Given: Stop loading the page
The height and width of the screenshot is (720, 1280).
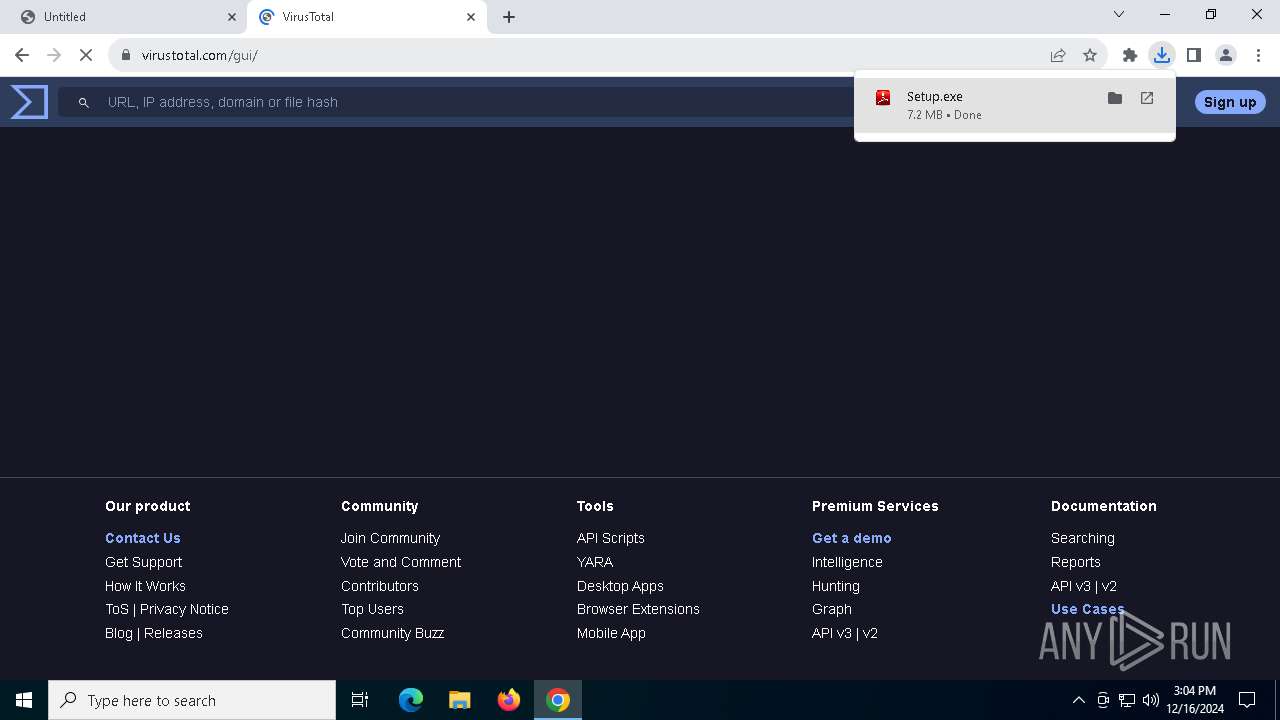Looking at the screenshot, I should click(86, 55).
